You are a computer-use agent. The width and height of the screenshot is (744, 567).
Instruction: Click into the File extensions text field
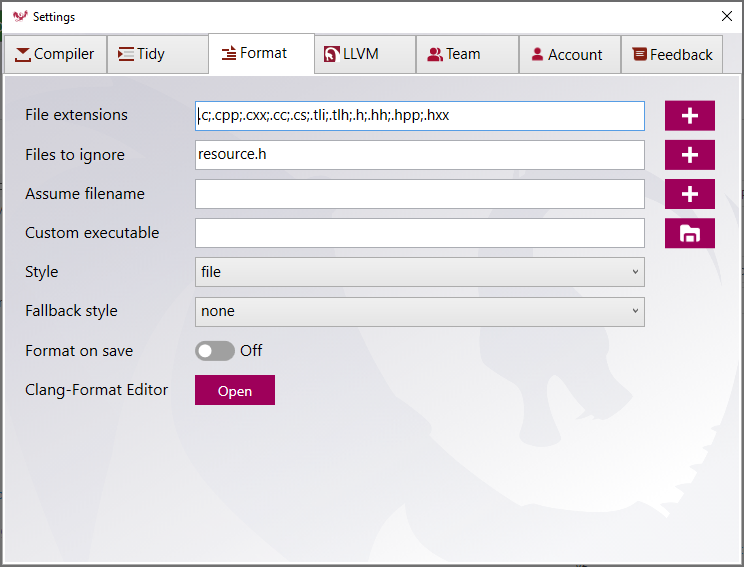pyautogui.click(x=419, y=115)
